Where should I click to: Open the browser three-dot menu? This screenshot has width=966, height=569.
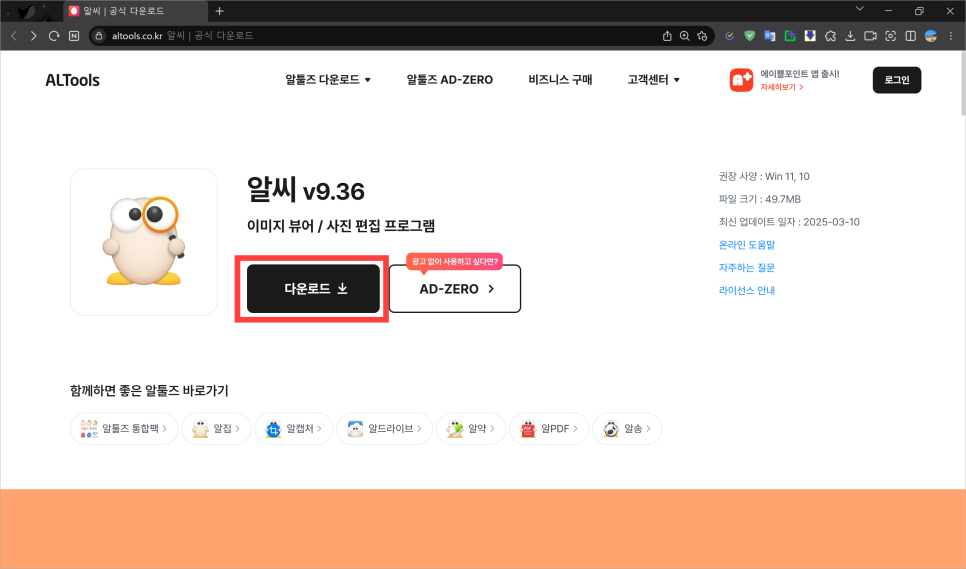[x=951, y=36]
